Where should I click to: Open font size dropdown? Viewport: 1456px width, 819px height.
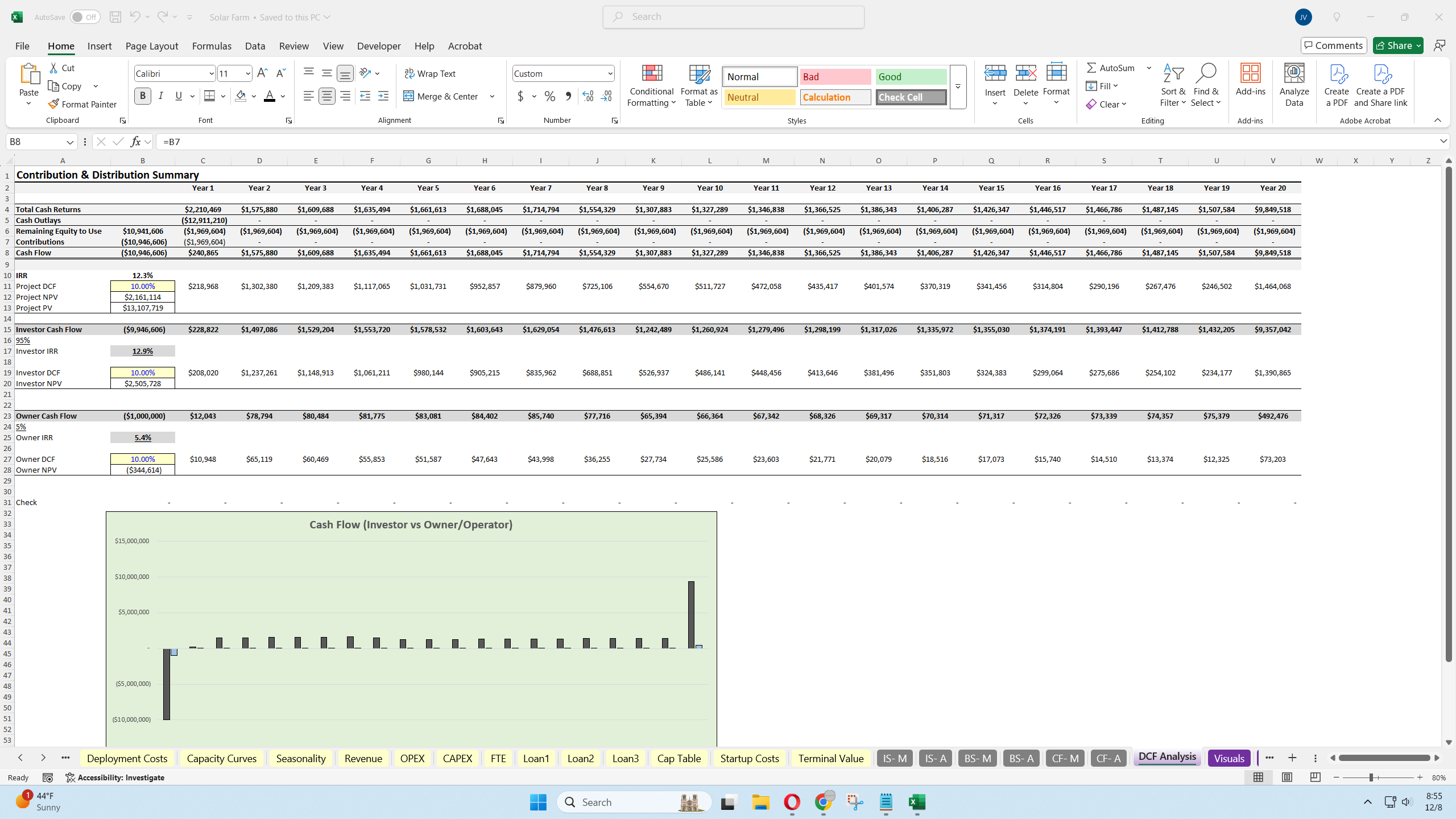pos(248,73)
